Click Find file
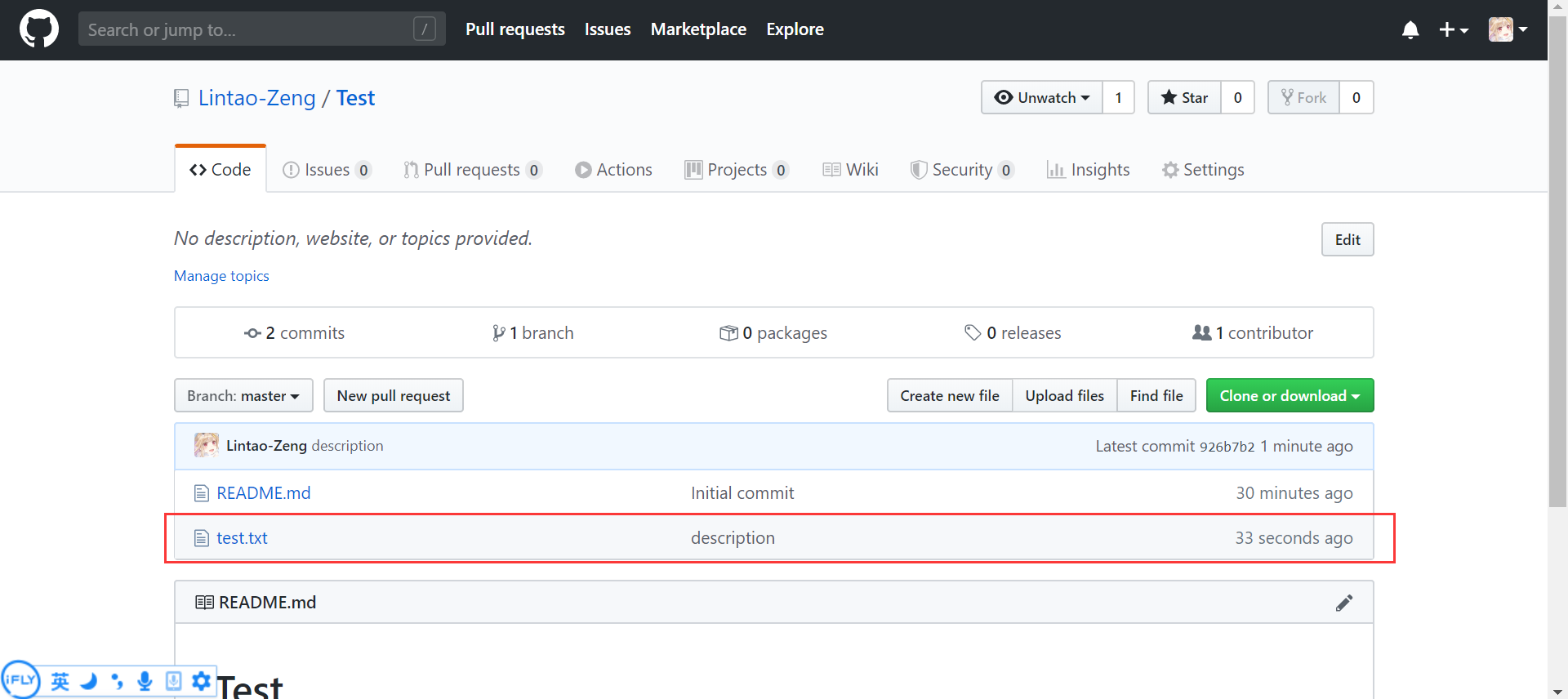 (1156, 395)
